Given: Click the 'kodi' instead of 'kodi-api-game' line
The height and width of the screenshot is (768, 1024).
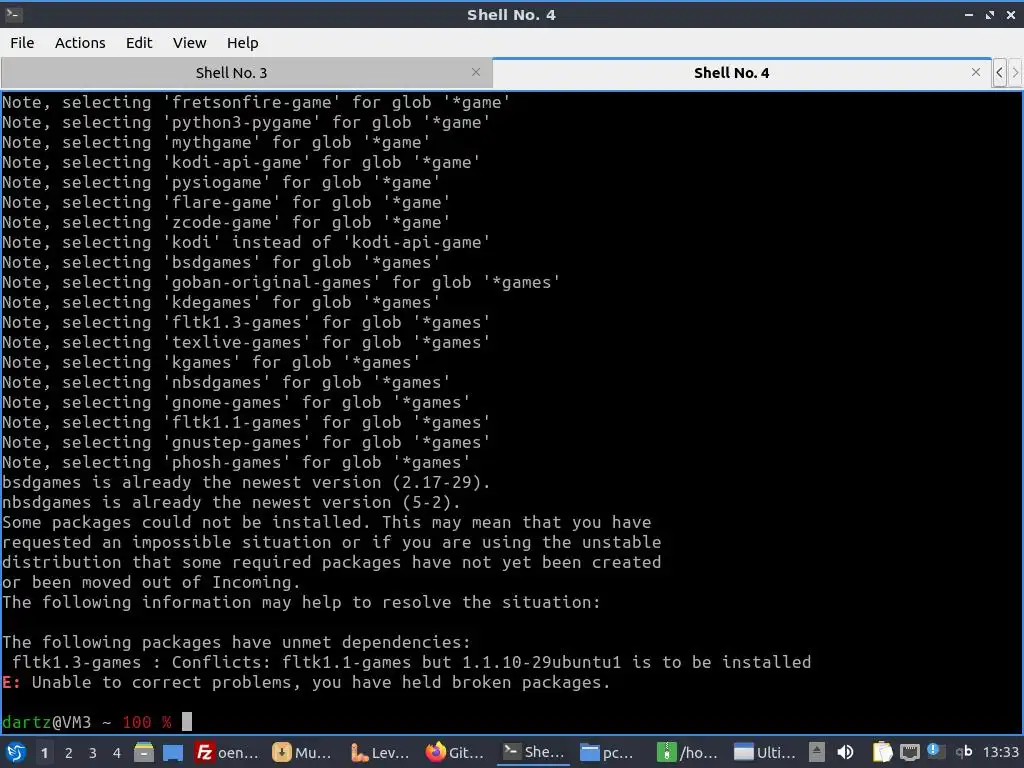Looking at the screenshot, I should point(246,242).
